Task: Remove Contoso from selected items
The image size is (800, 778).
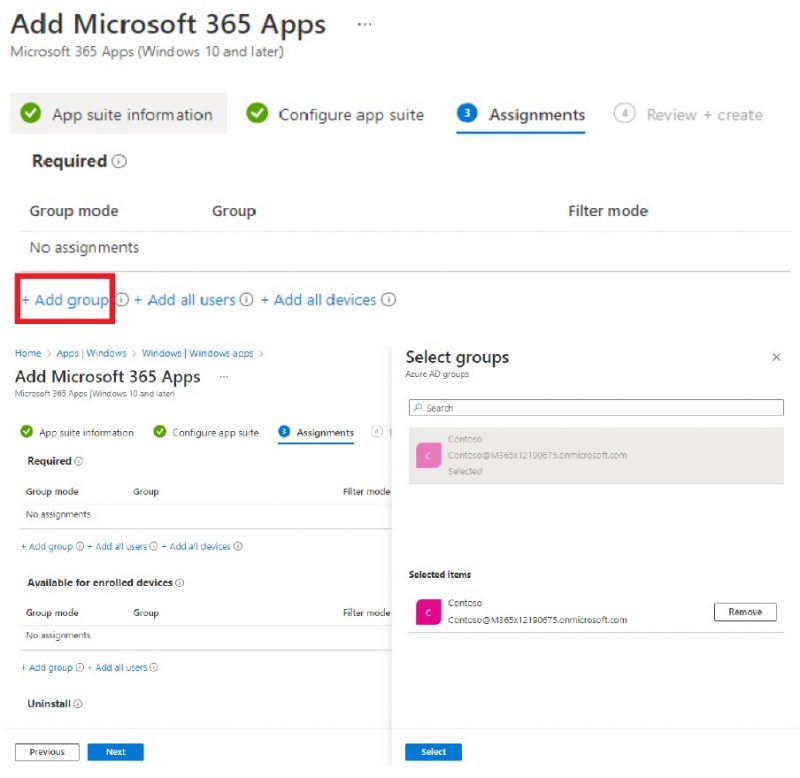Action: (x=745, y=612)
